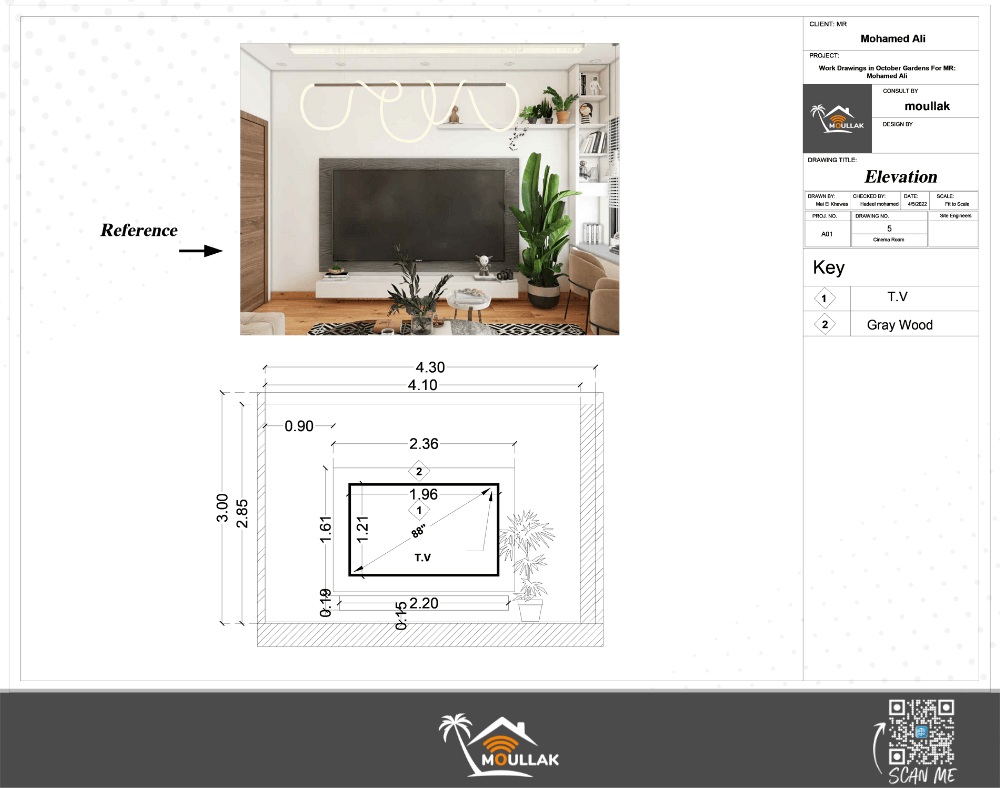This screenshot has width=1000, height=788.
Task: Click the QR code in the footer
Action: click(921, 732)
